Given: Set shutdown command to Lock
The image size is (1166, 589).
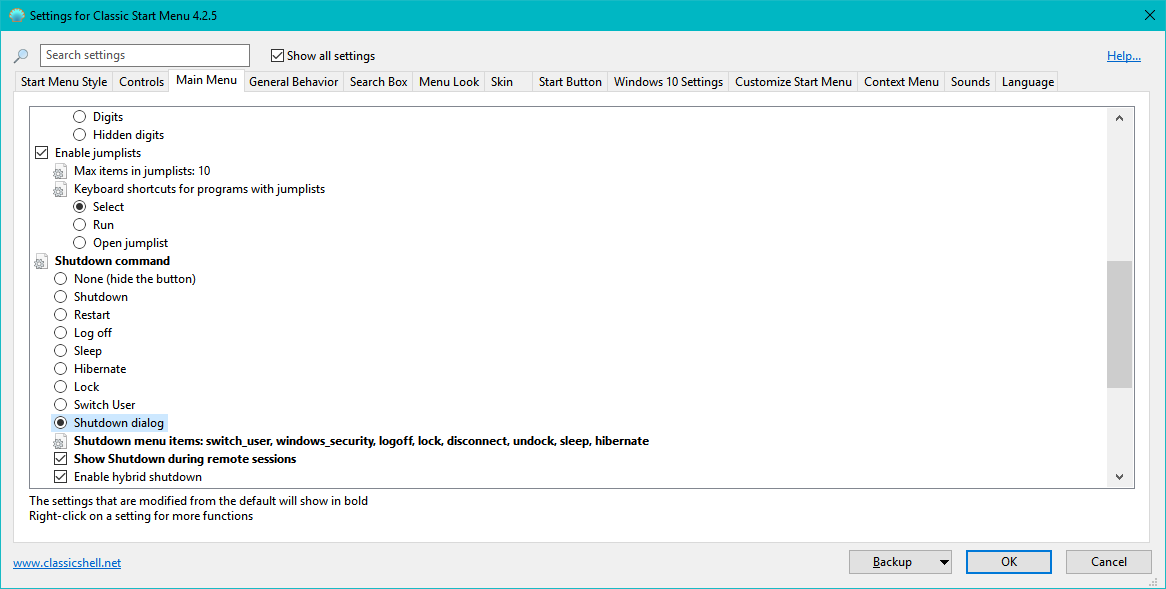Looking at the screenshot, I should coord(61,387).
